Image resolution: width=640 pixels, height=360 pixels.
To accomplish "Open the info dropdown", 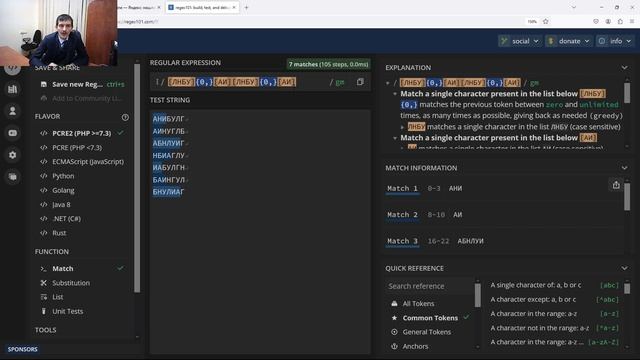I will point(615,41).
